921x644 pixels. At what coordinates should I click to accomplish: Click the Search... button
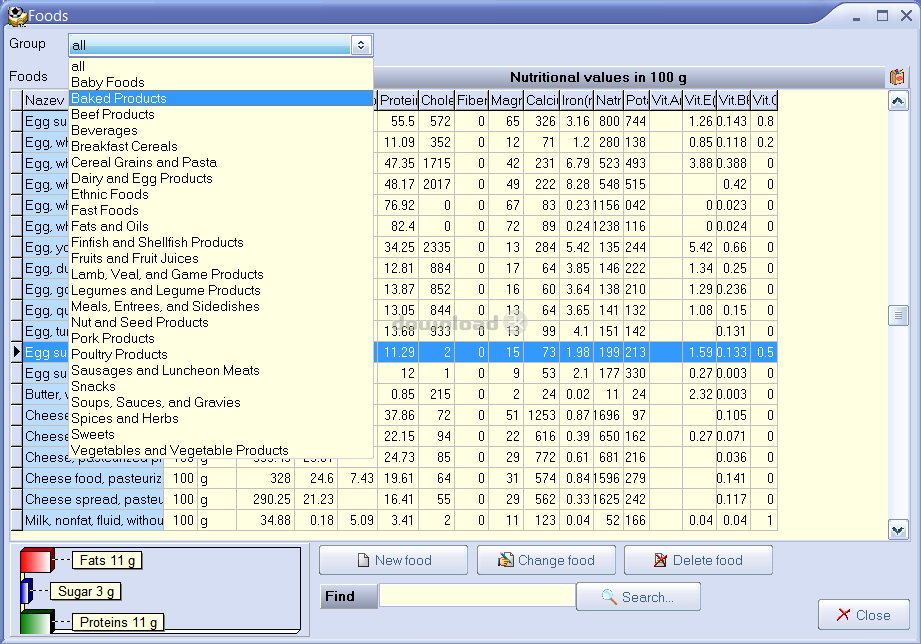tap(638, 597)
